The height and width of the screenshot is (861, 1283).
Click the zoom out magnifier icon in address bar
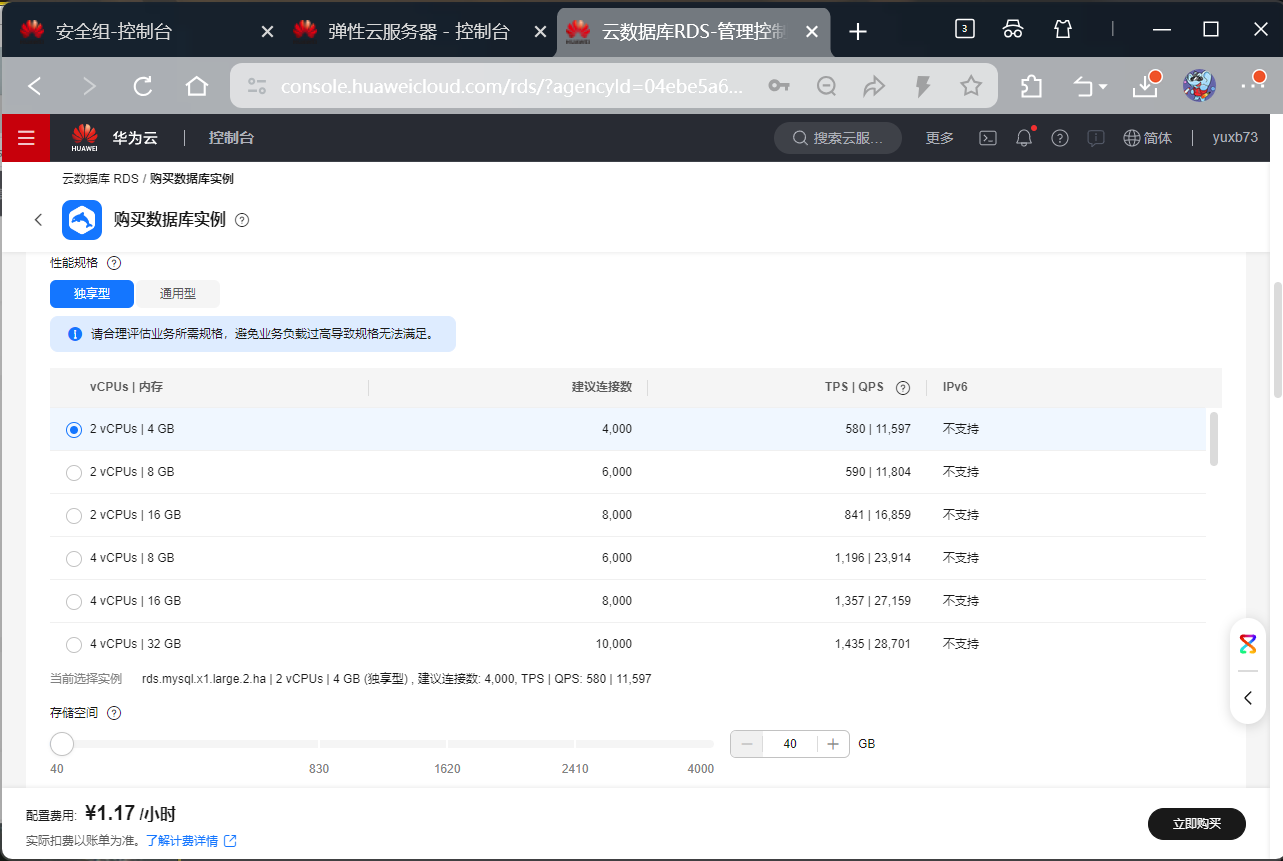(826, 86)
